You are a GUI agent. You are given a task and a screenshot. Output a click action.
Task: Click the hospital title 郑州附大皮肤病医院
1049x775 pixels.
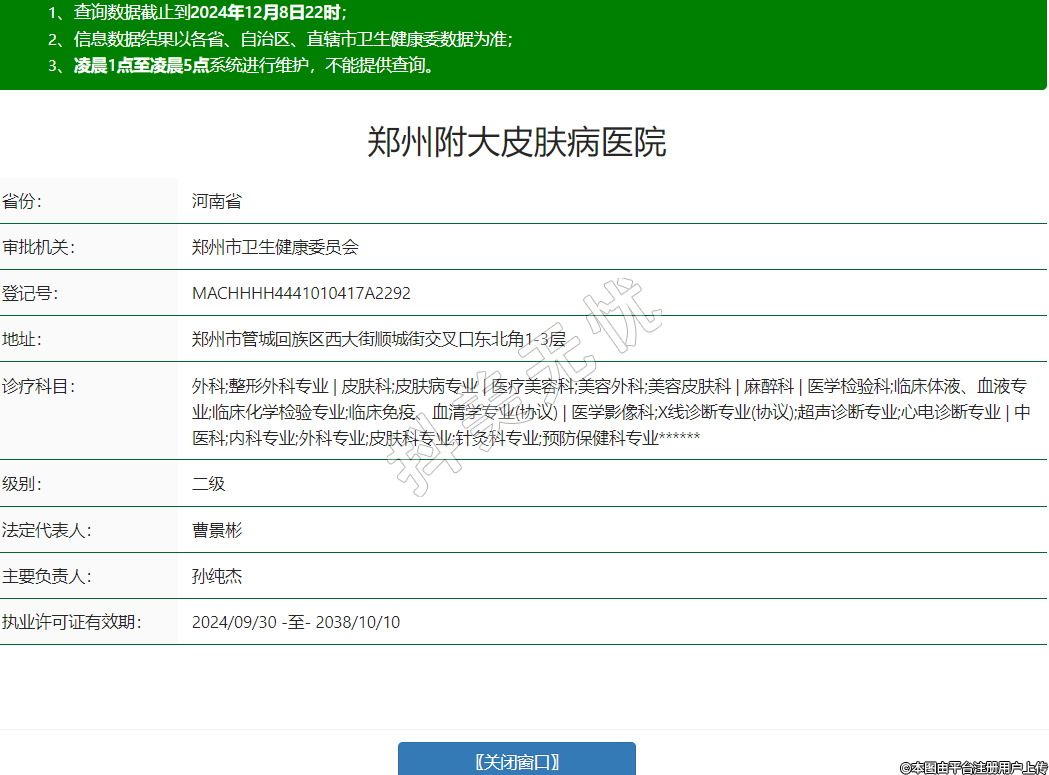point(516,143)
